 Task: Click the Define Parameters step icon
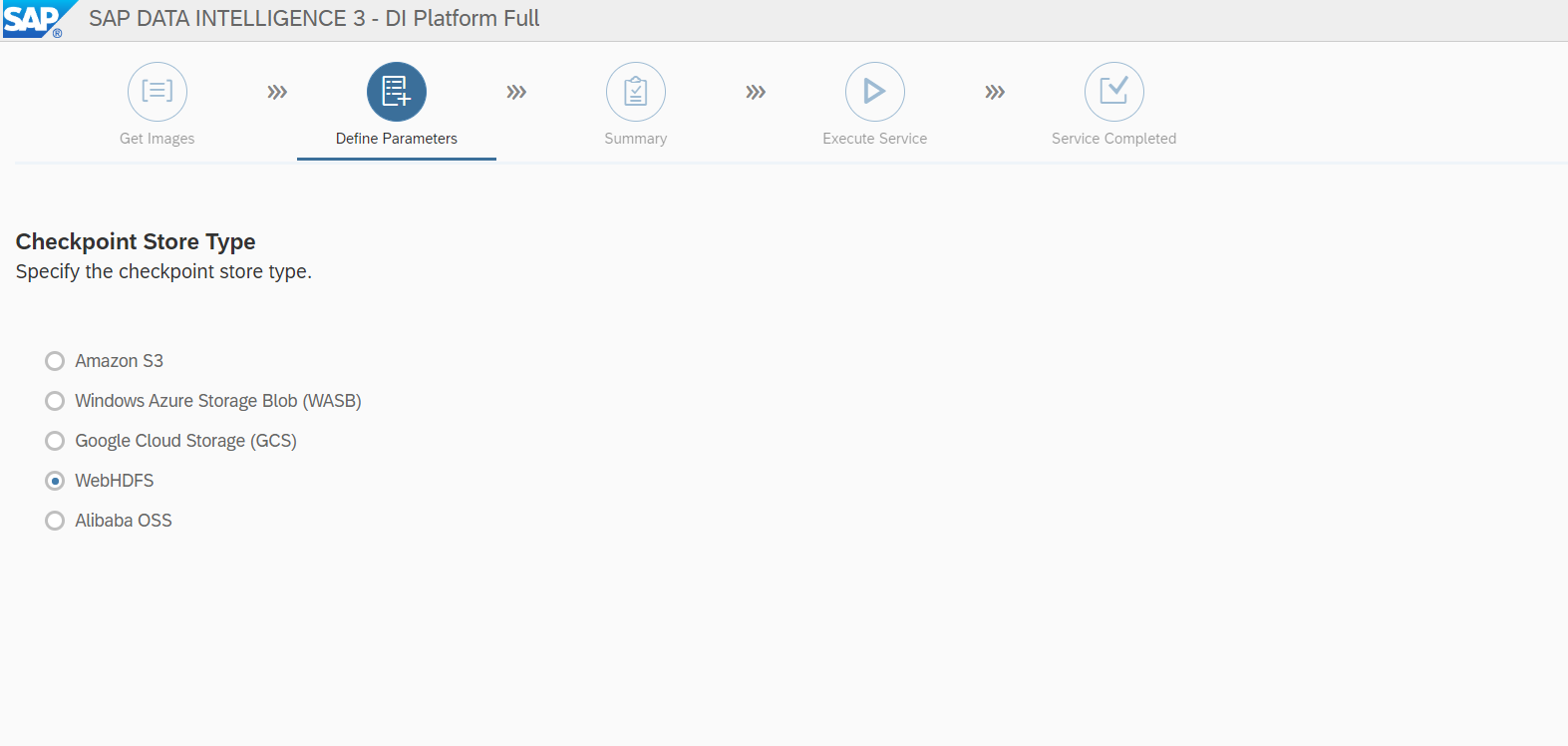[397, 92]
